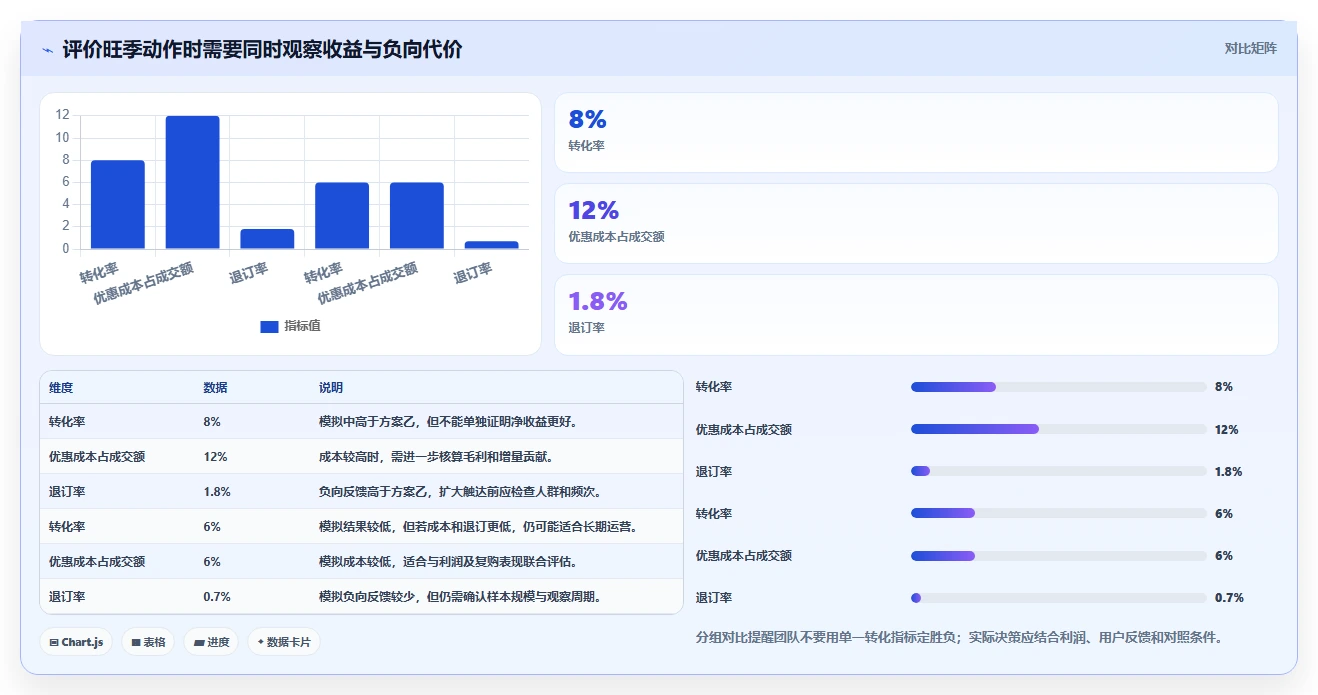Open the 8% 转化率 data card

coord(916,133)
